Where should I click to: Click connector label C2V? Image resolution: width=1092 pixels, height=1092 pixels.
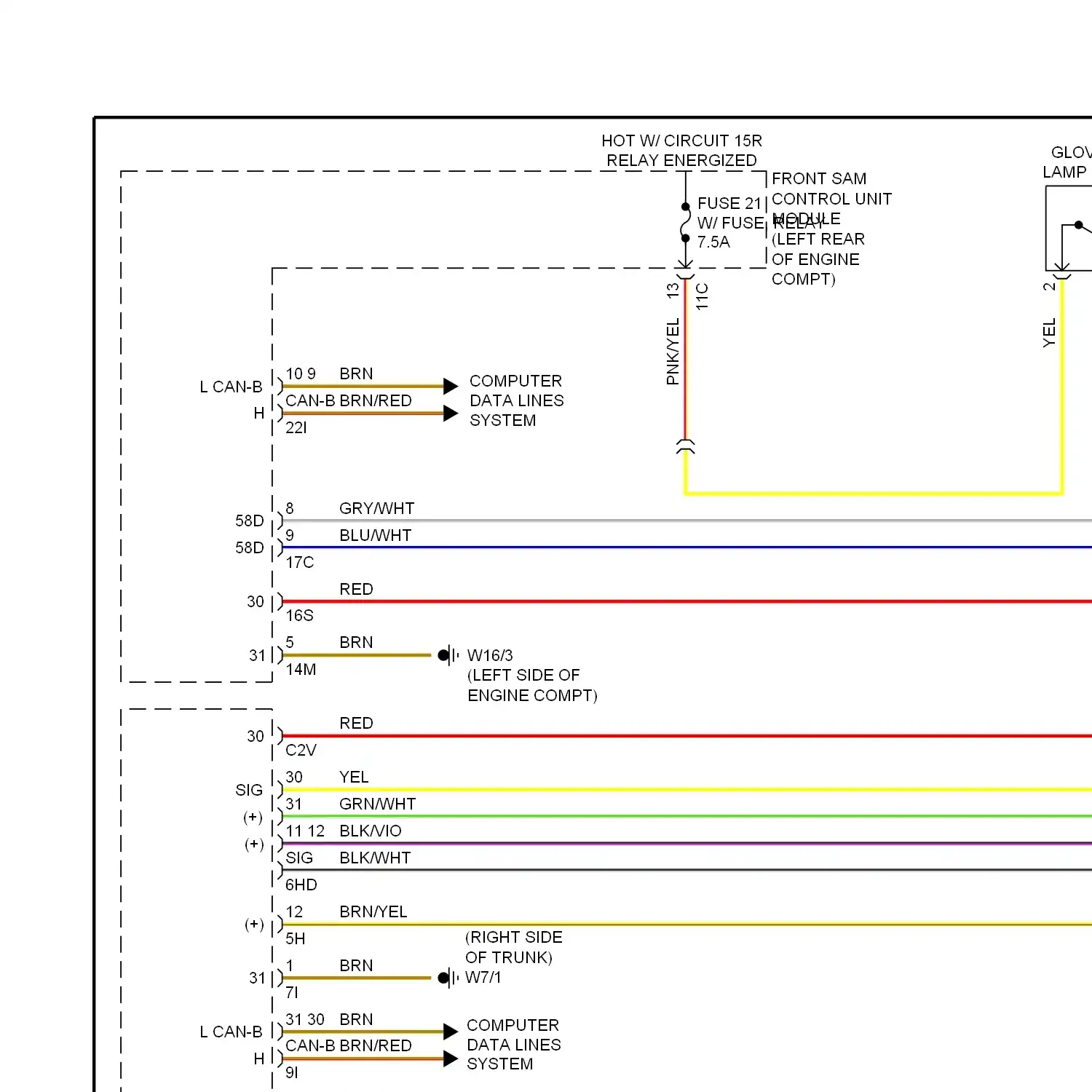[x=301, y=751]
